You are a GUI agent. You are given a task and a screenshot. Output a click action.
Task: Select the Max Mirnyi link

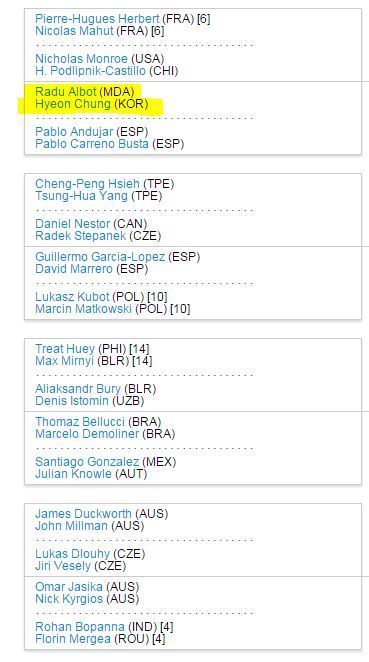coord(64,361)
